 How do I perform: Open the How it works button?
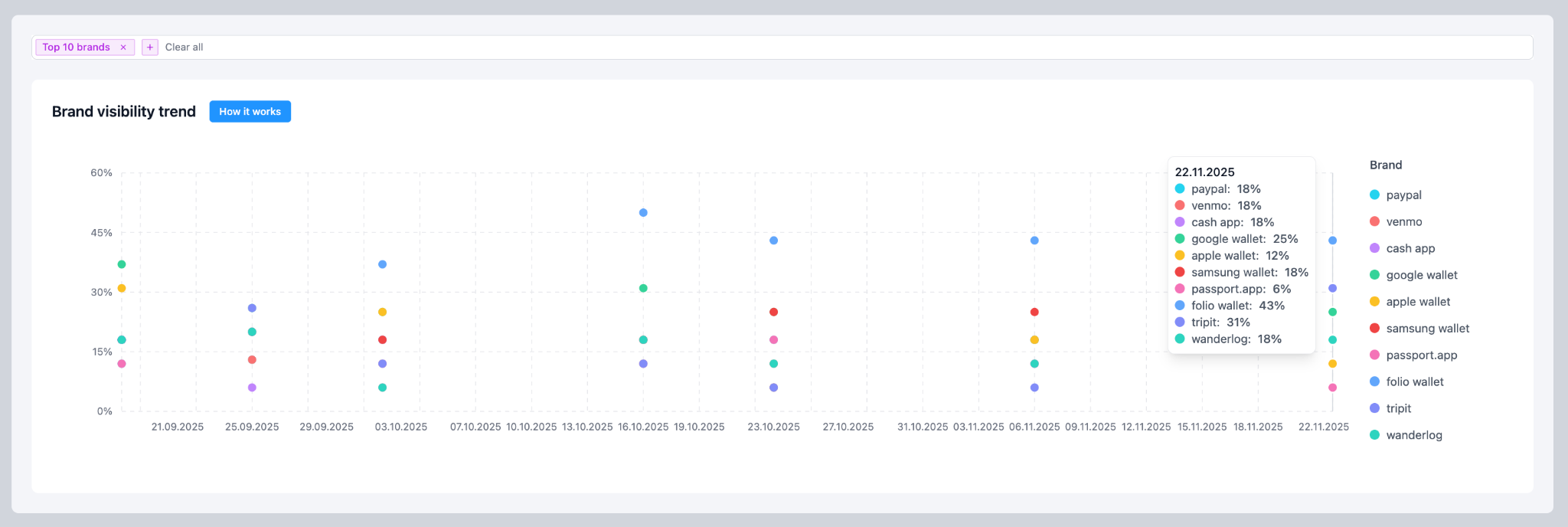tap(250, 112)
